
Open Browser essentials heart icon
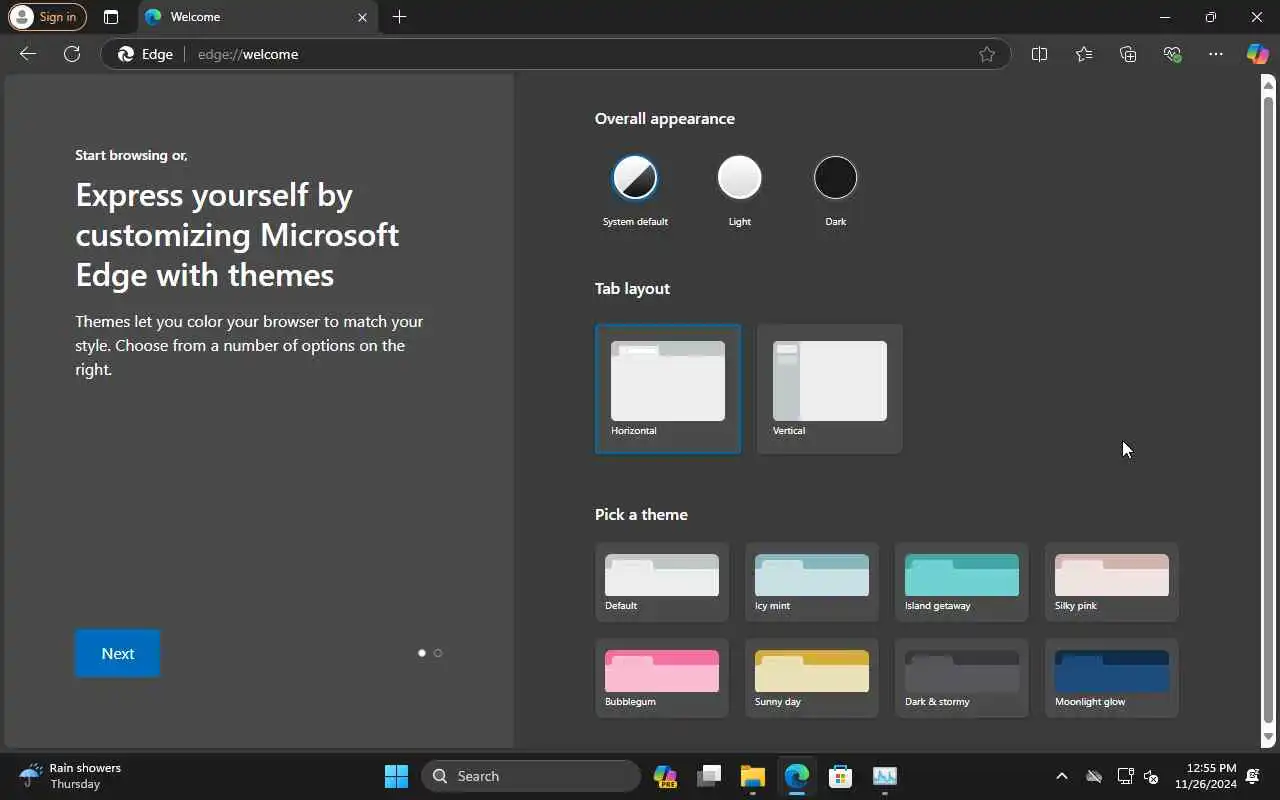[1172, 54]
